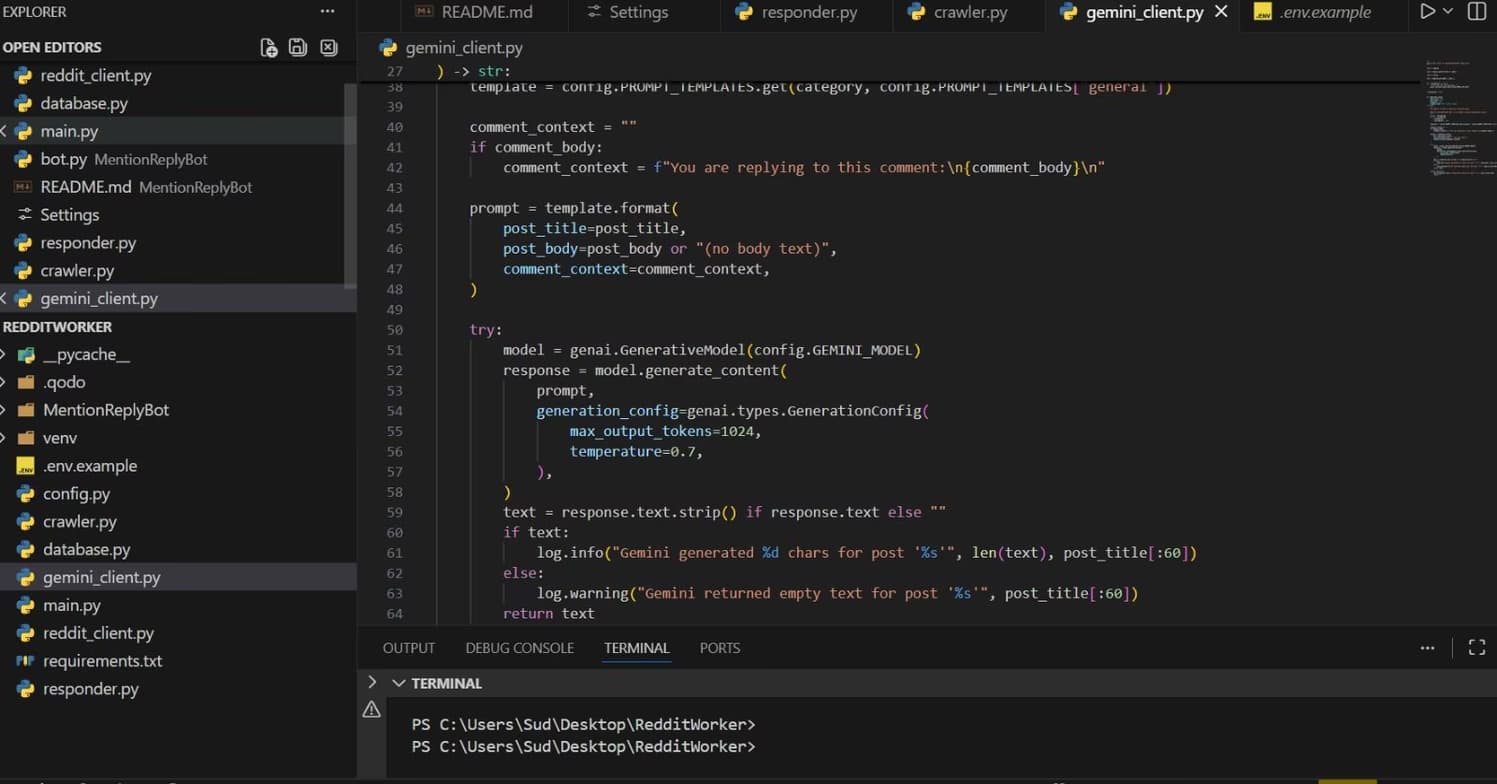
Task: Open crawler.py in REDDITWORKER file tree
Action: [x=80, y=522]
